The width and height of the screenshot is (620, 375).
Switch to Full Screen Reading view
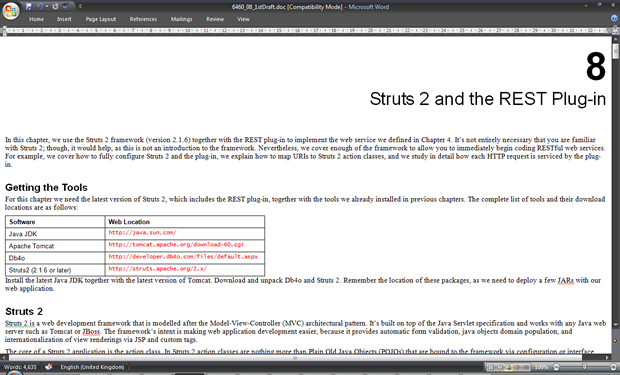click(499, 367)
